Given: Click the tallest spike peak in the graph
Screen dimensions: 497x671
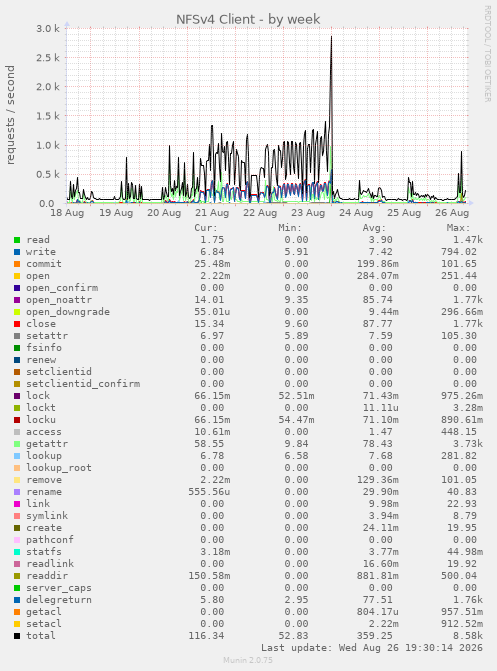Looking at the screenshot, I should click(x=331, y=38).
